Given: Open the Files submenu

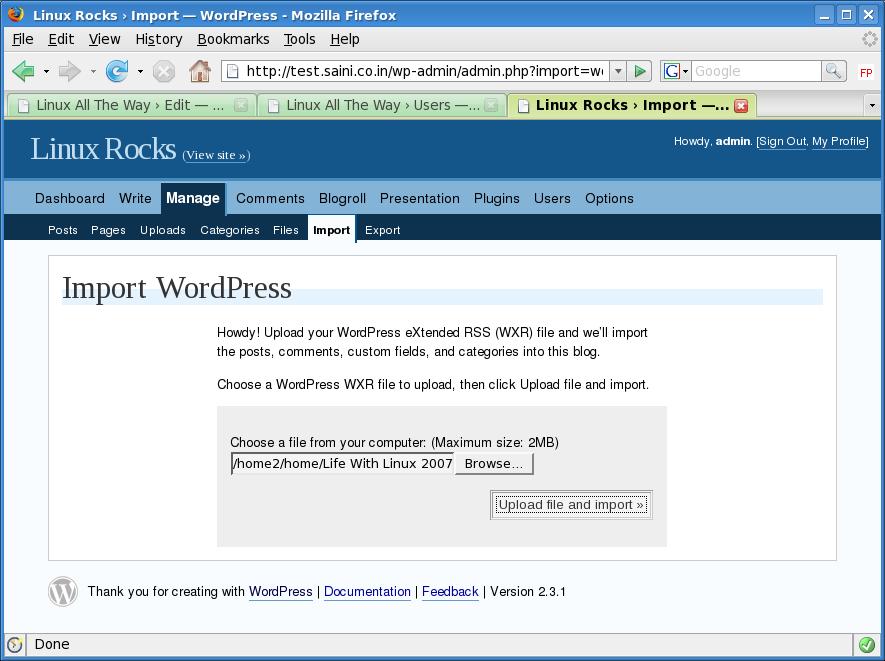Looking at the screenshot, I should point(286,230).
